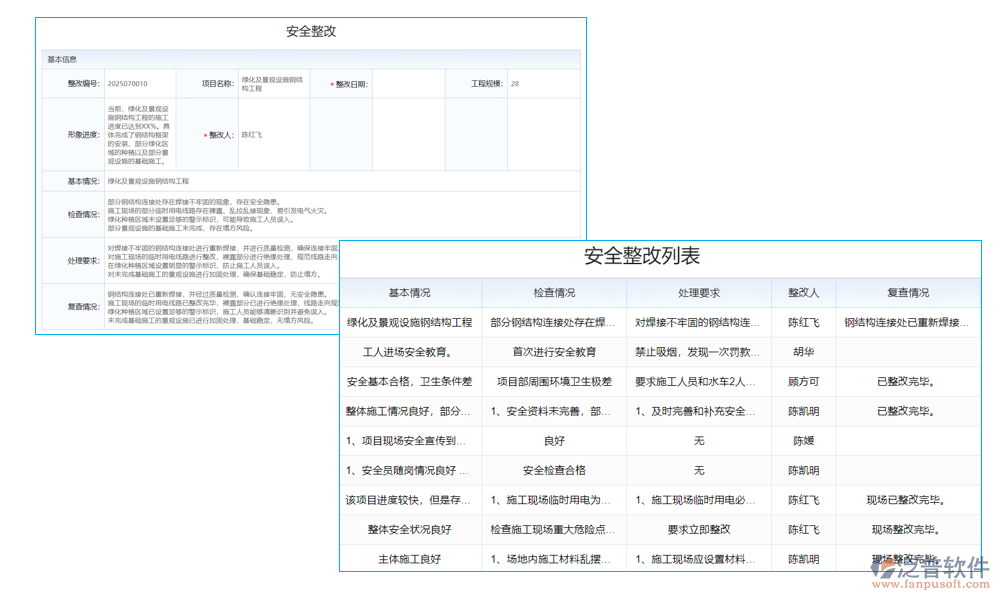Click the 整改人 column header
The image size is (1000, 600).
(803, 292)
